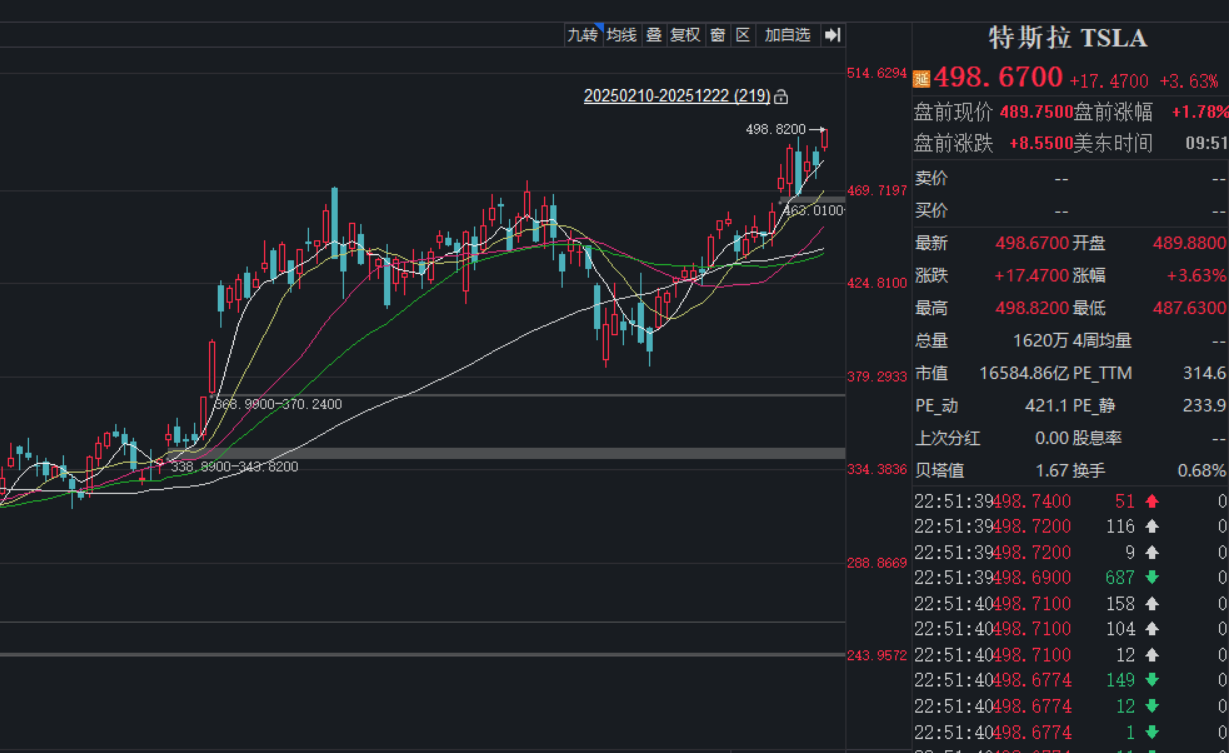Screen dimensions: 1229x753
Task: Collapse side panel with arrow-to-bar icon
Action: [832, 35]
